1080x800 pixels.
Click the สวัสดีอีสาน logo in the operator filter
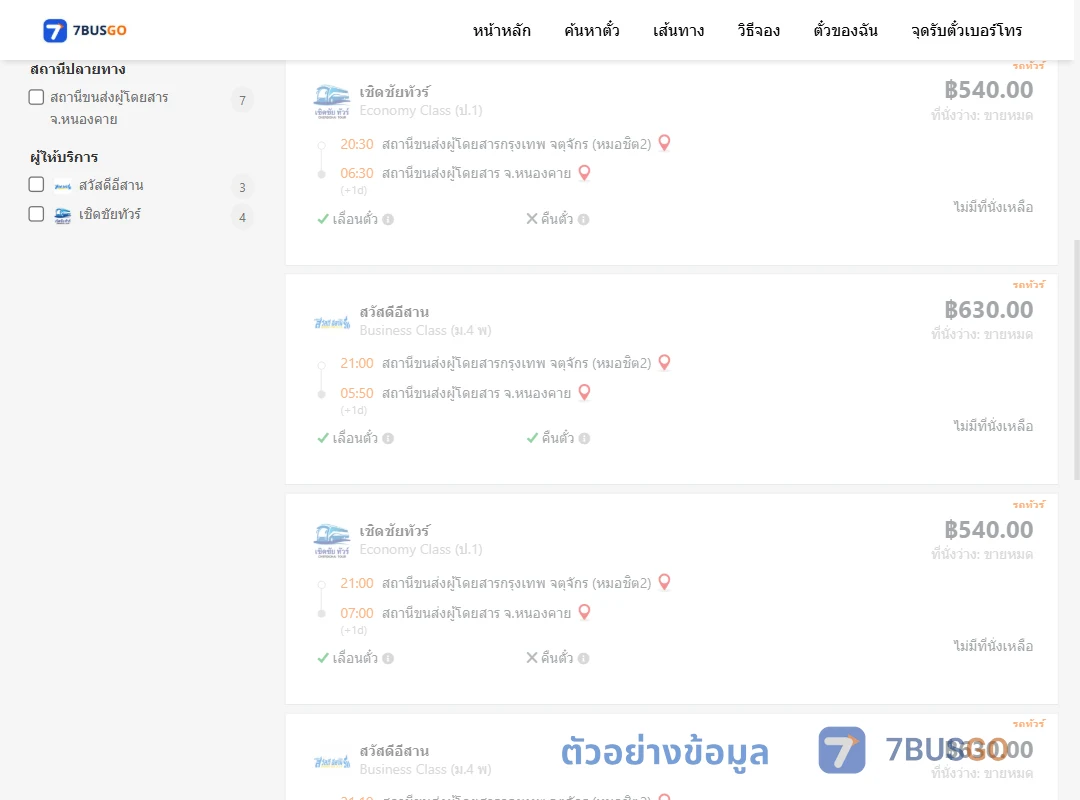(63, 186)
